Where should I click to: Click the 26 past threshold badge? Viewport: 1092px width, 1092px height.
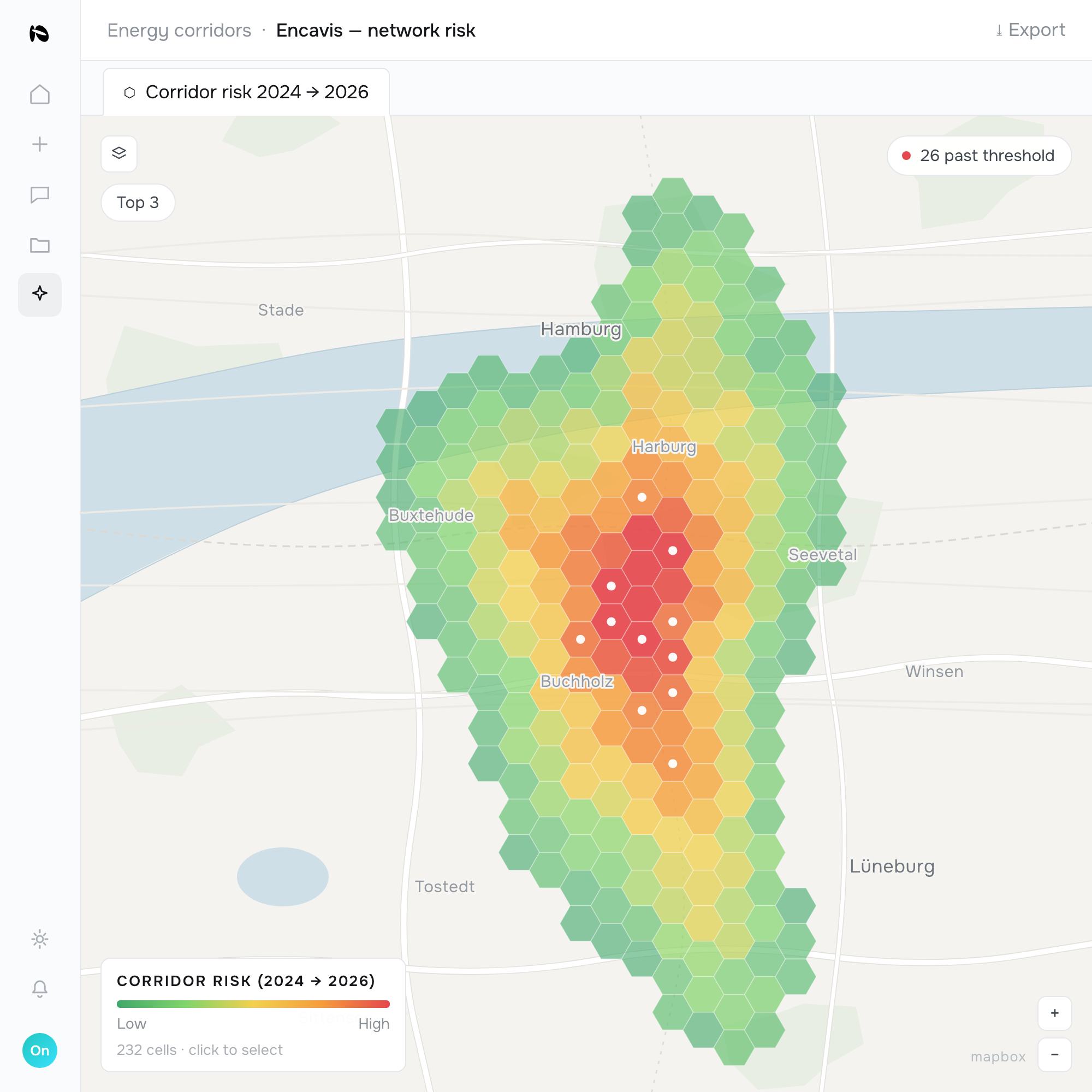(x=979, y=156)
